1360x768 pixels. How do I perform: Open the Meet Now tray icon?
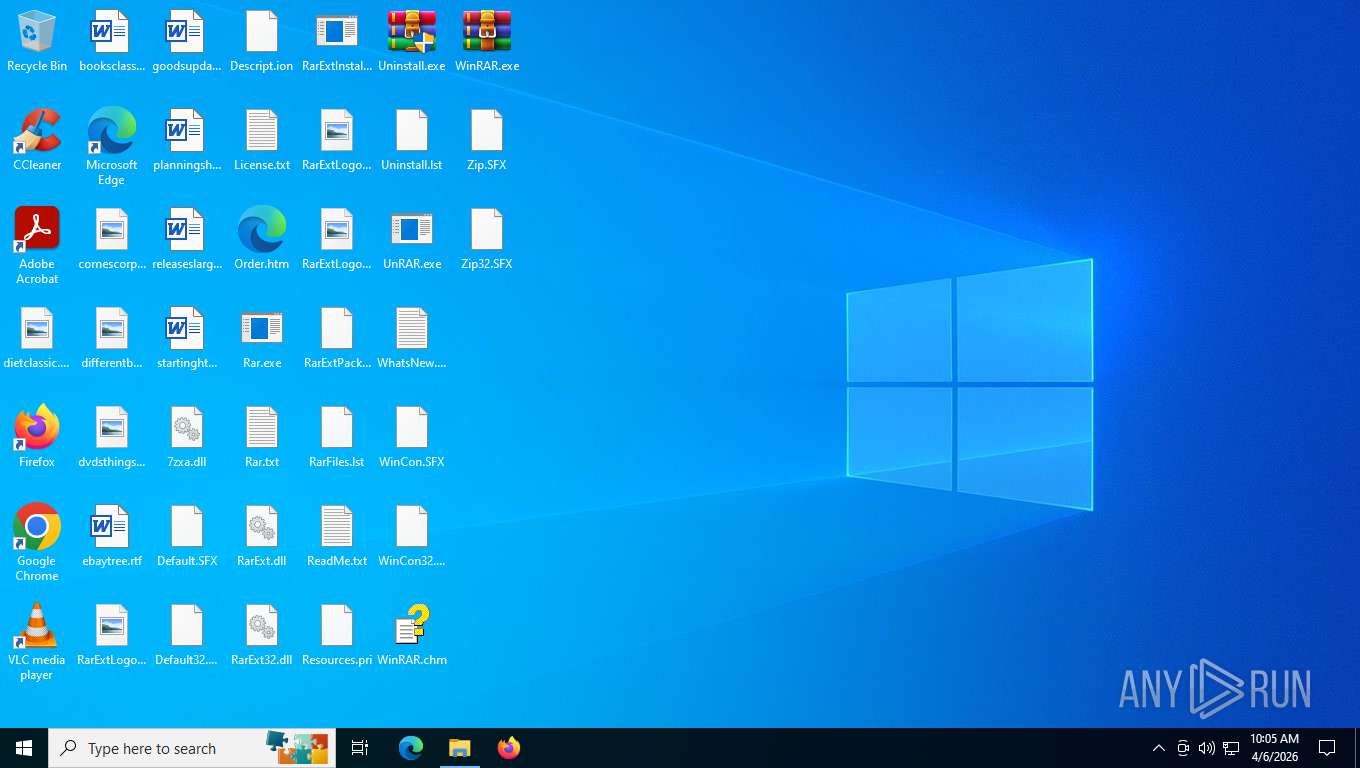point(1183,748)
